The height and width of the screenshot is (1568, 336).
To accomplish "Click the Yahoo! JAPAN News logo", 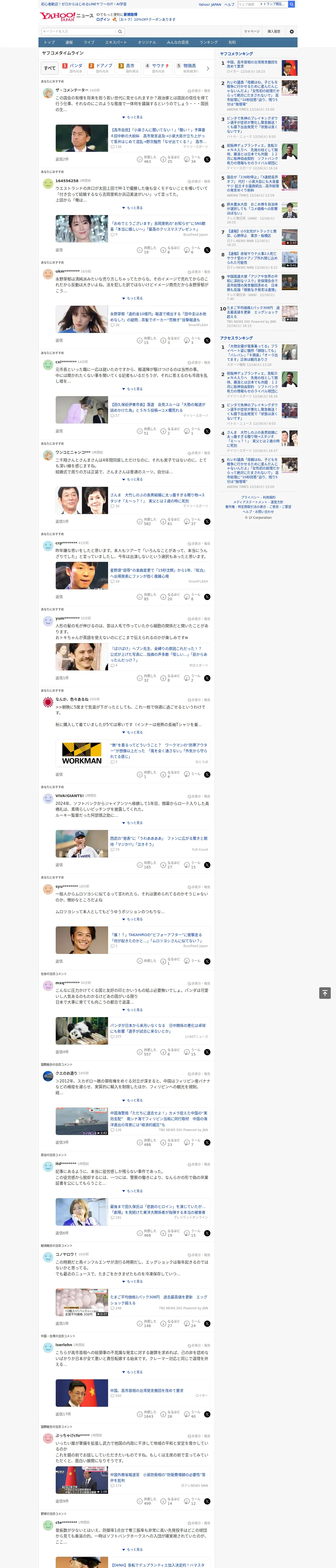I will (x=66, y=16).
